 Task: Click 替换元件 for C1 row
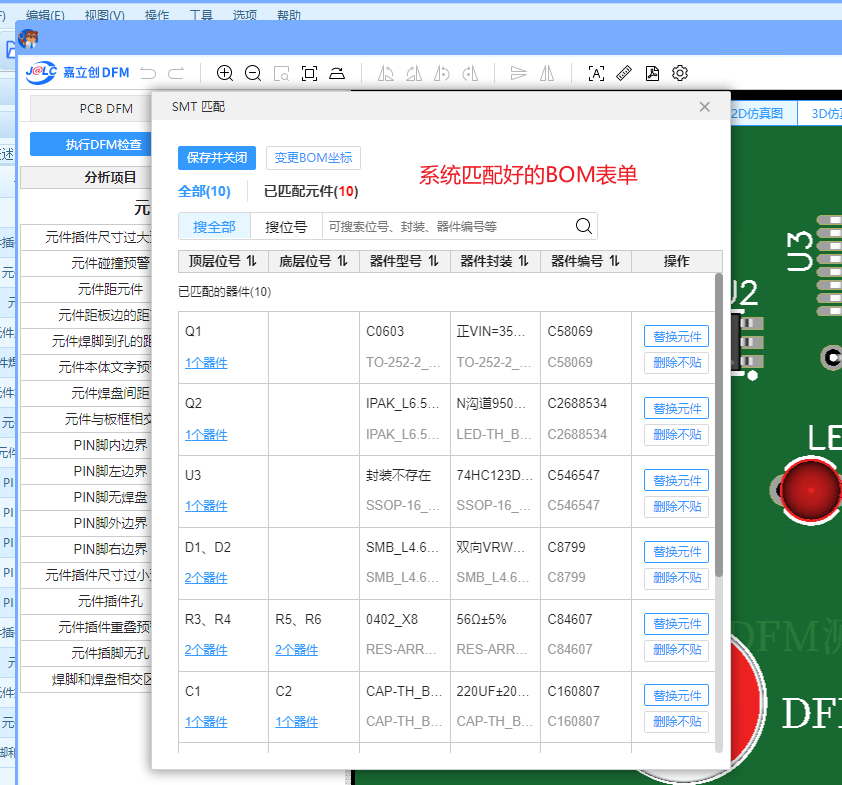677,696
